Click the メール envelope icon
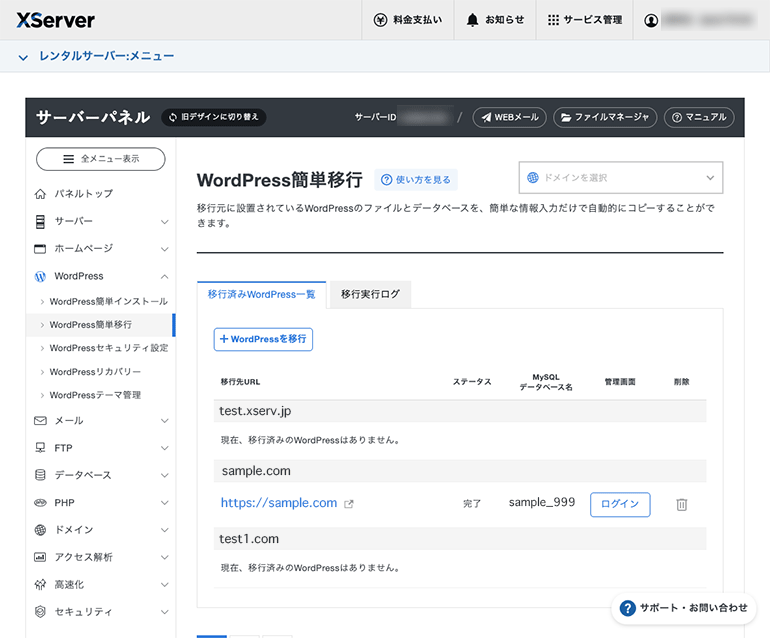The height and width of the screenshot is (638, 770). coord(40,420)
